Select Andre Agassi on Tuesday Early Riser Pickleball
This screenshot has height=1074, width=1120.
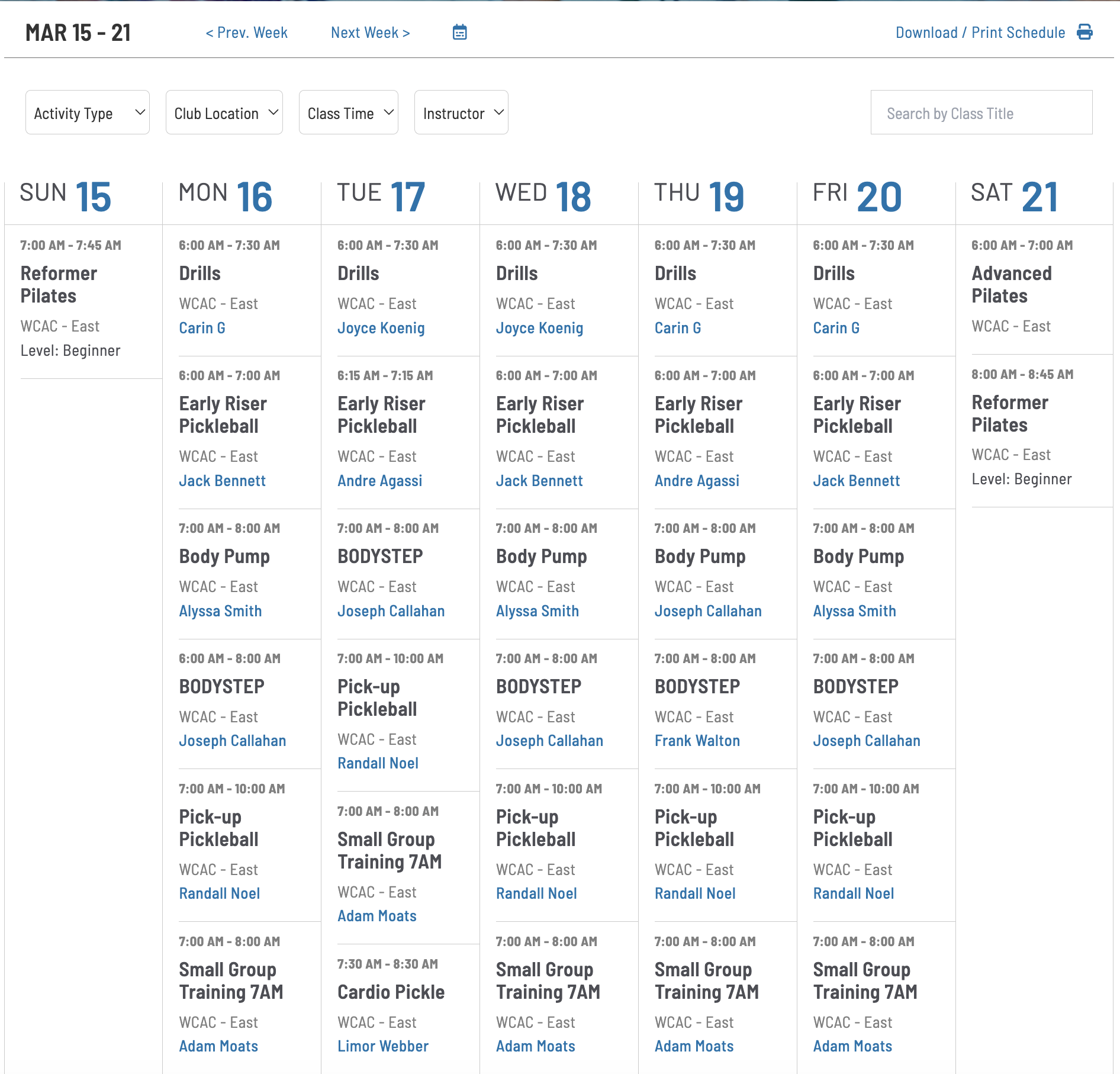coord(379,481)
